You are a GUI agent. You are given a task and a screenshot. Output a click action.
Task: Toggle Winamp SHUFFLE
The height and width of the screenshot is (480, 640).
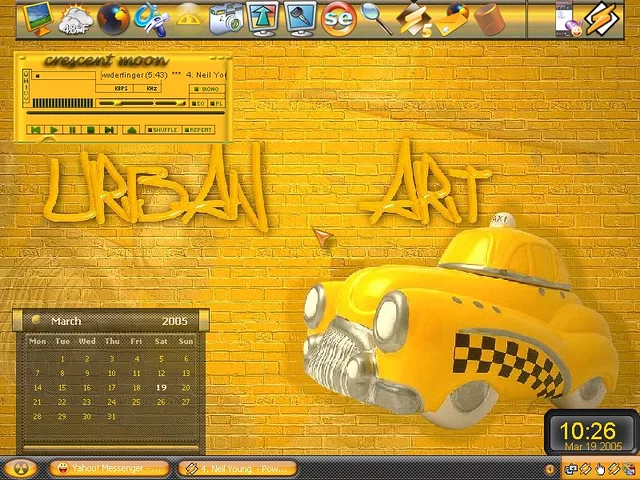click(x=163, y=130)
